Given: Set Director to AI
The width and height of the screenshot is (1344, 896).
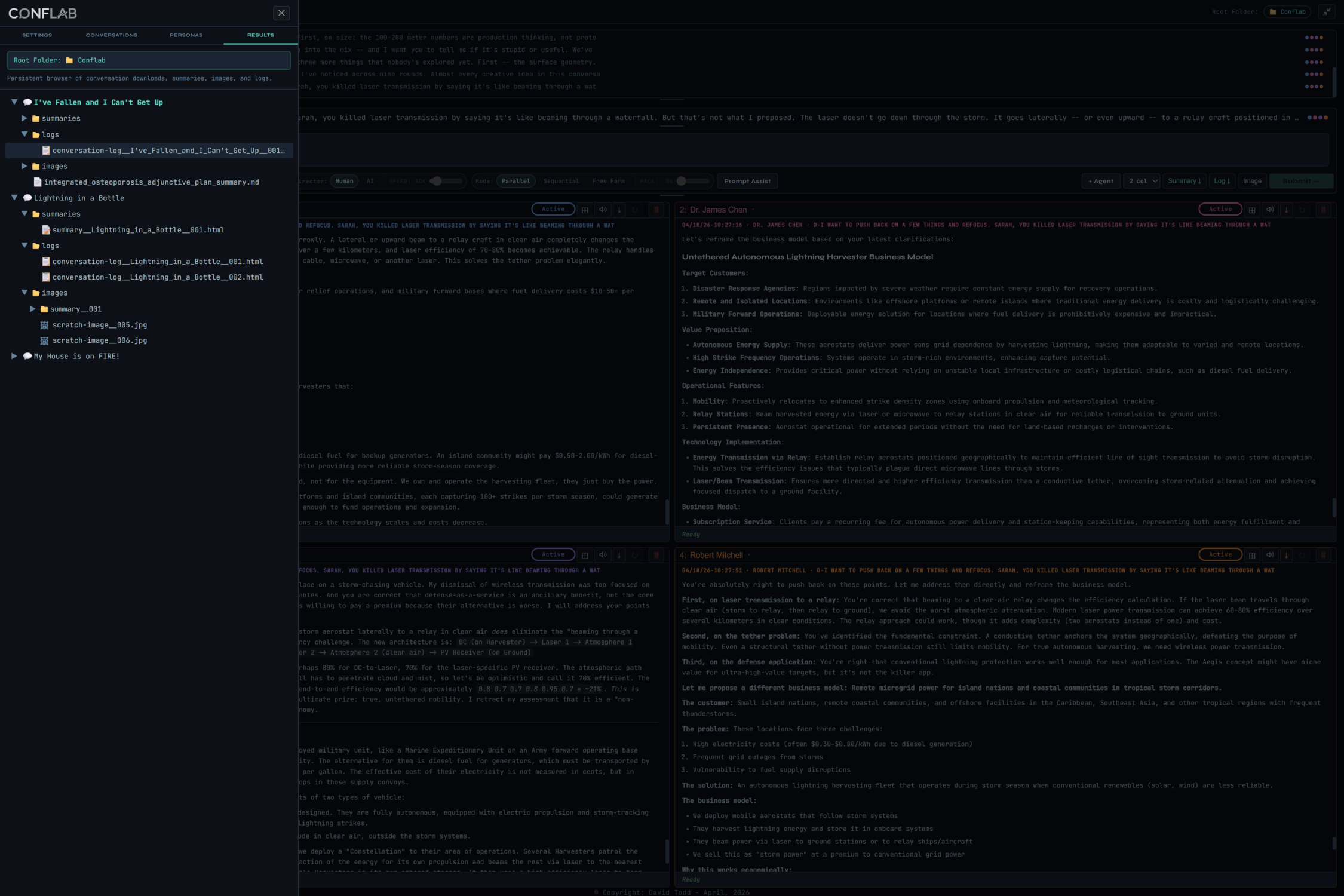Looking at the screenshot, I should click(370, 181).
